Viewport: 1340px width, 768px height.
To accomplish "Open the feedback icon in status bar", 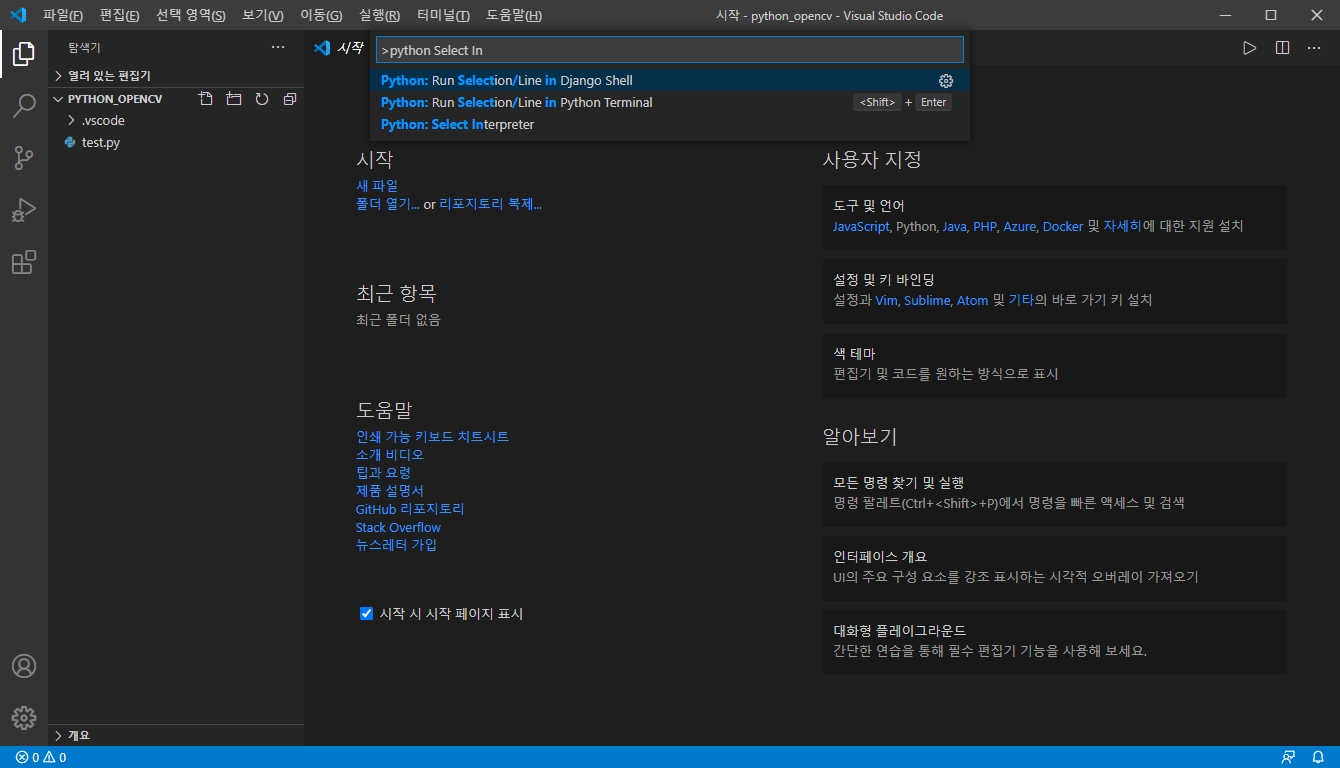I will coord(1288,757).
